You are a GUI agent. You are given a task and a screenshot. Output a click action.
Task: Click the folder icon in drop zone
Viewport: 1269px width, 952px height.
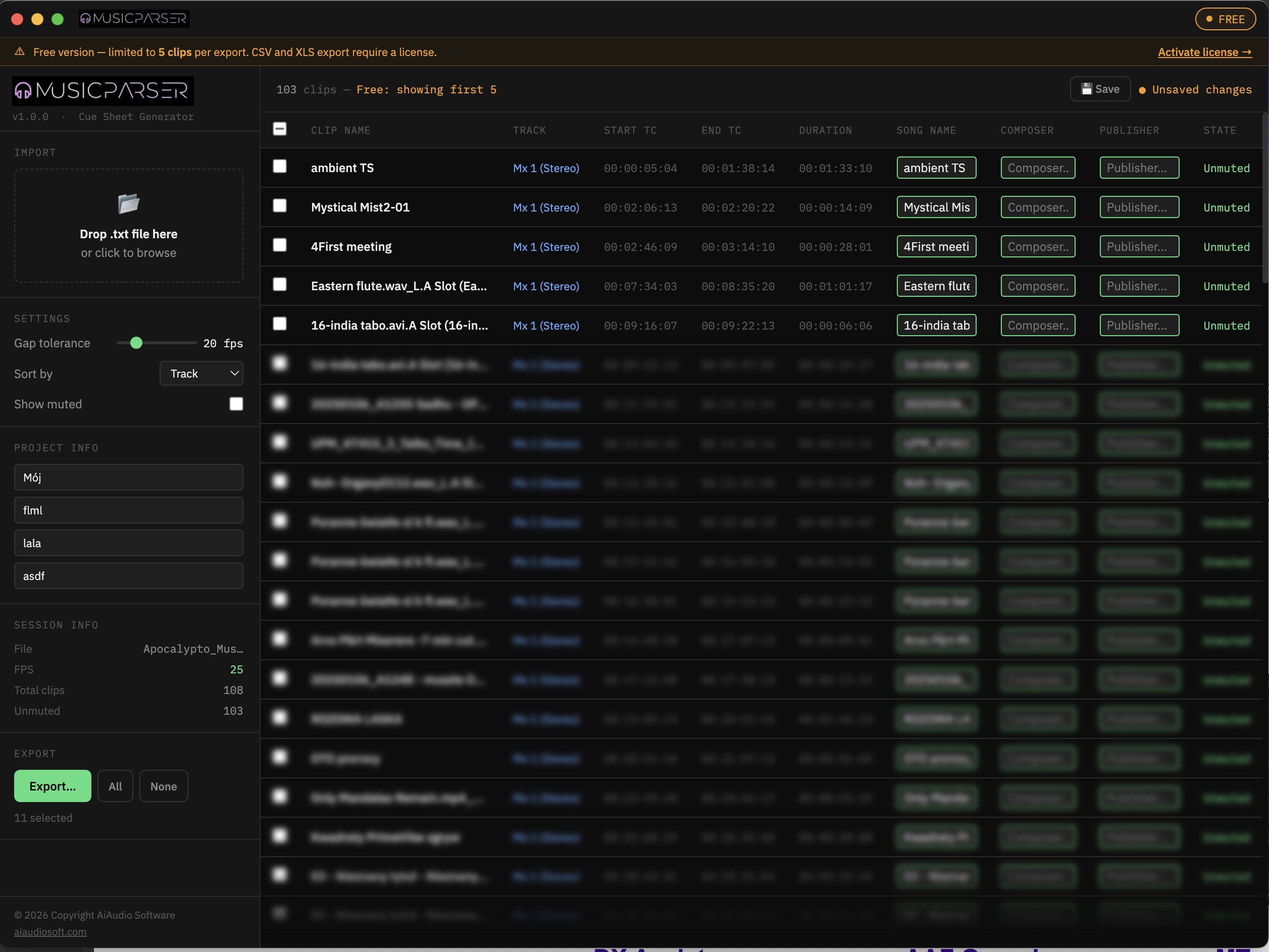click(x=128, y=203)
